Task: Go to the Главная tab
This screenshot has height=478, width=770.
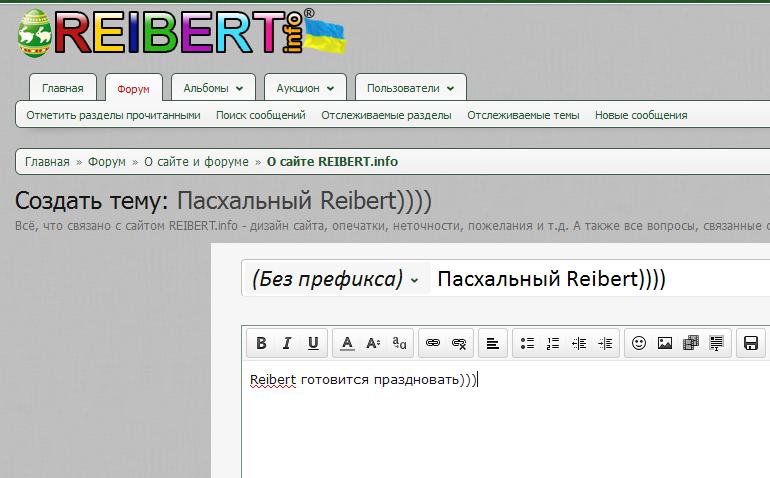Action: tap(62, 88)
